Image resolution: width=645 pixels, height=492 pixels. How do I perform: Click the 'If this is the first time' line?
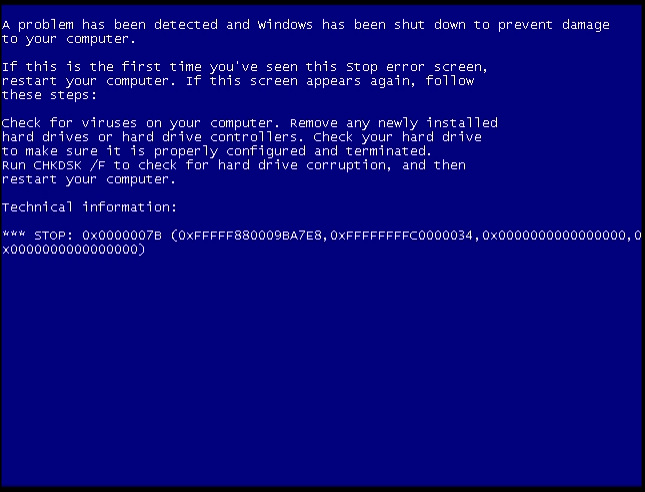point(102,67)
